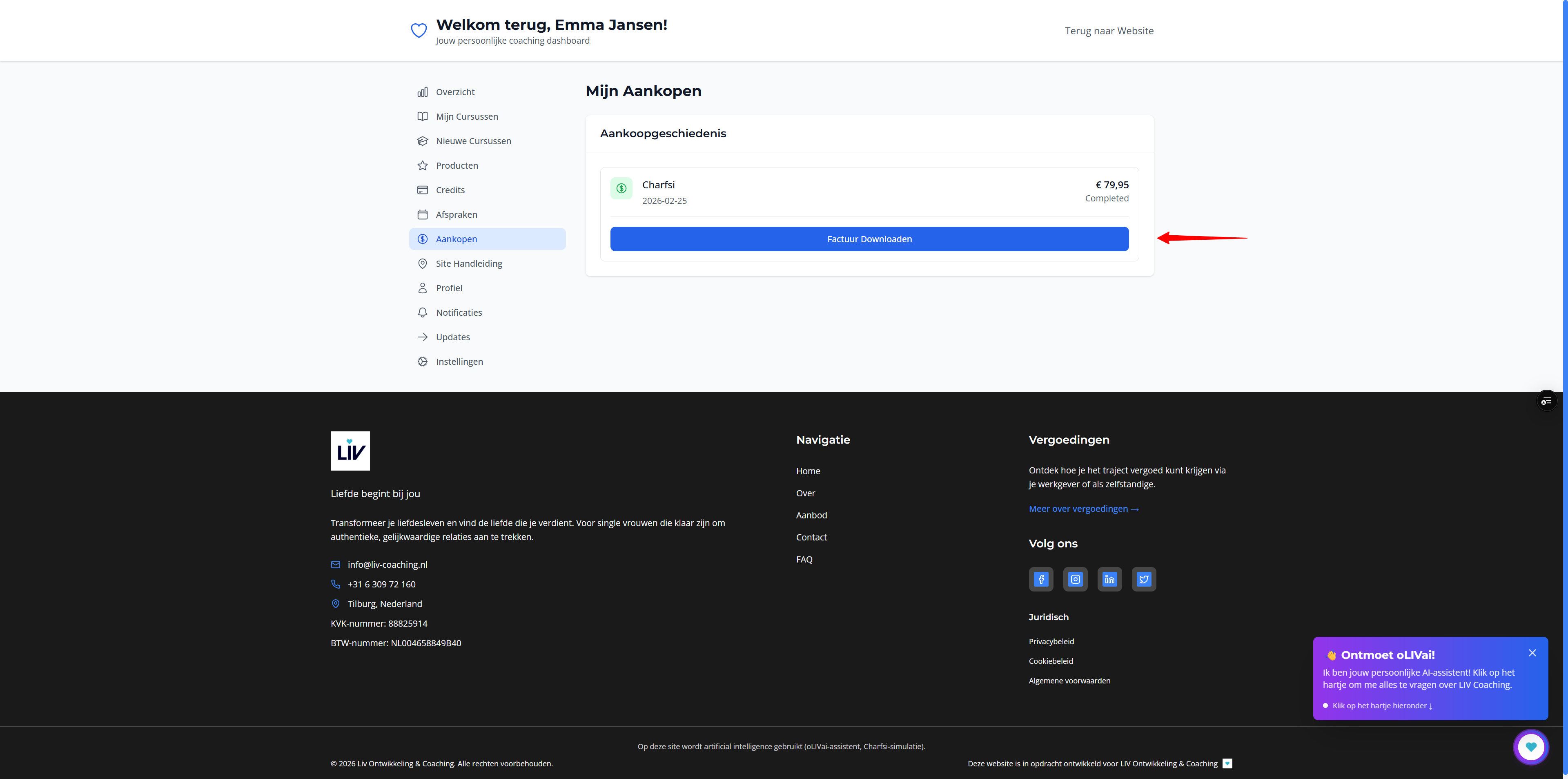This screenshot has height=779, width=1568.
Task: Open the Facebook social icon
Action: coord(1041,579)
